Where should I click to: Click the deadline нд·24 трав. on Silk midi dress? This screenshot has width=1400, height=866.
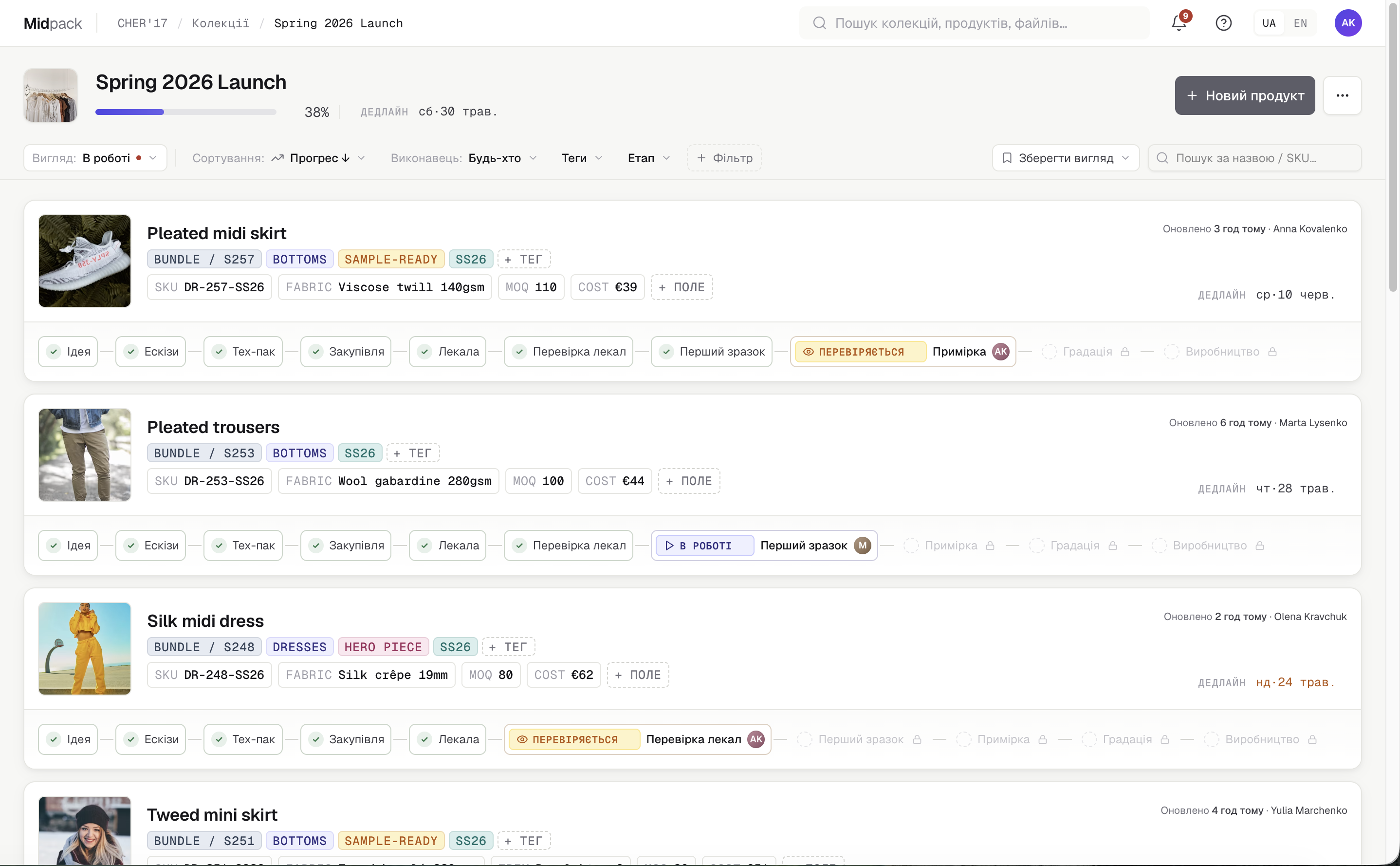pyautogui.click(x=1295, y=683)
